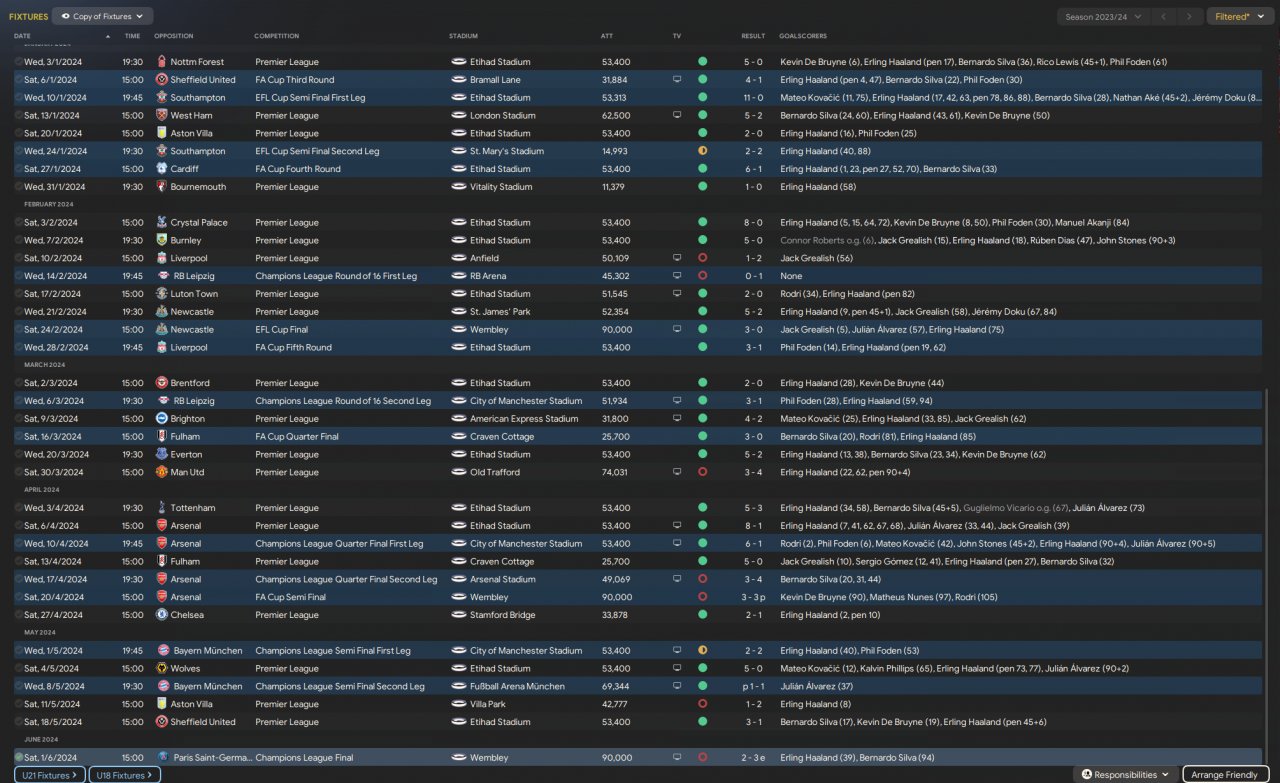Click the 14,993 attendance figure
This screenshot has width=1280, height=783.
[615, 152]
